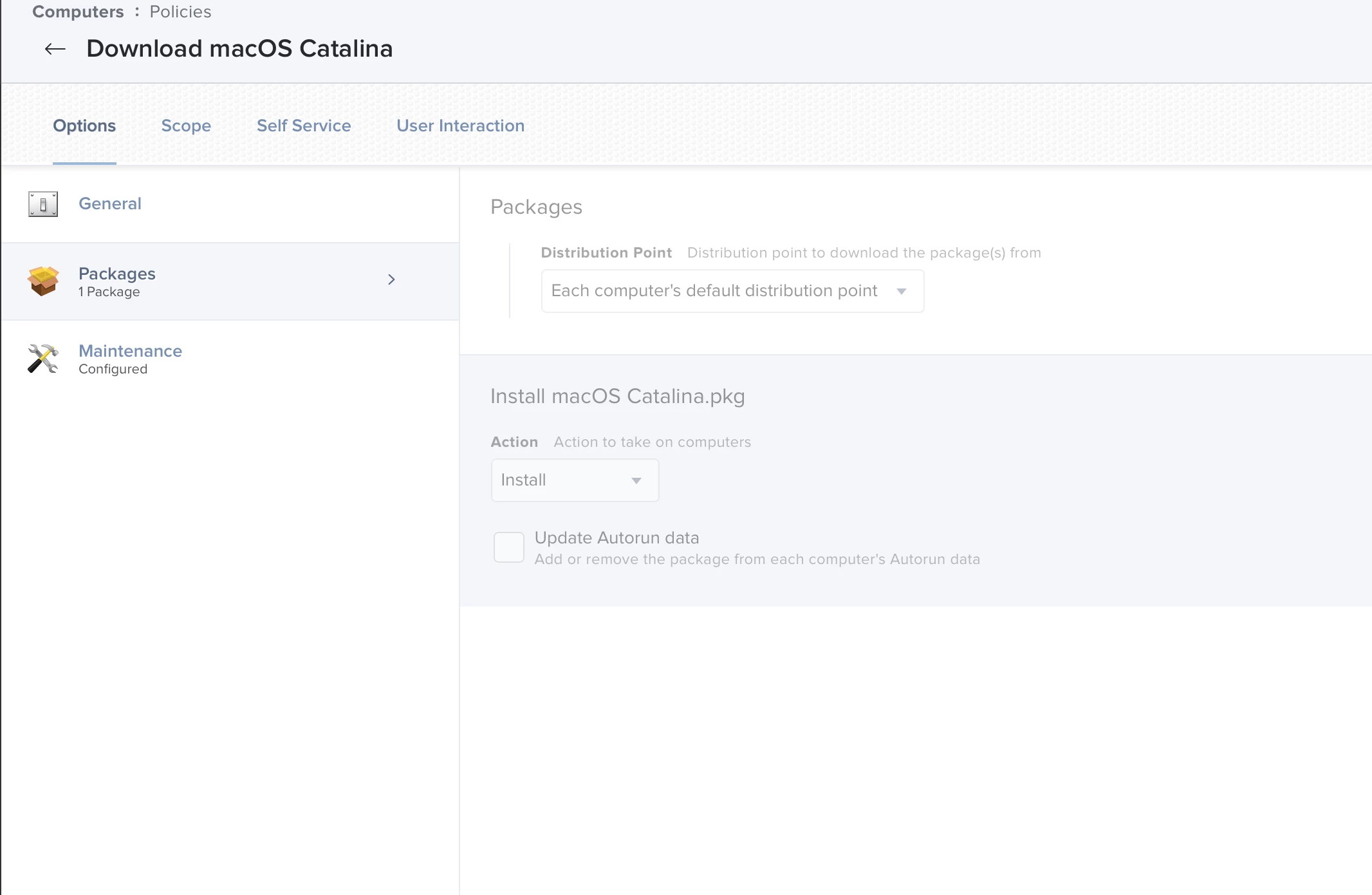Expand Packages section chevron
The image size is (1372, 895).
pyautogui.click(x=391, y=279)
